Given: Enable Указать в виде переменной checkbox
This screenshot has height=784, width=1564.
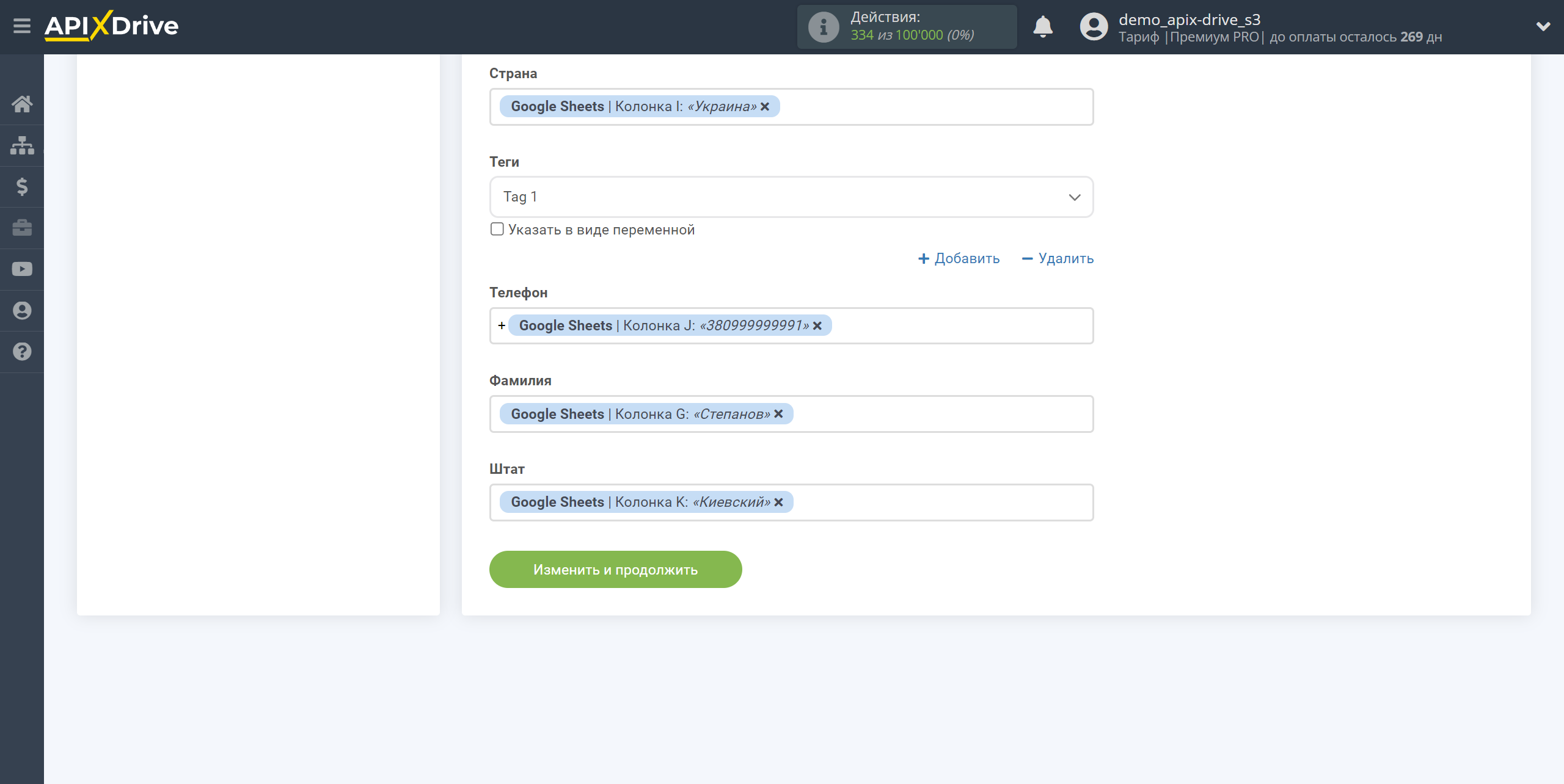Looking at the screenshot, I should click(497, 229).
